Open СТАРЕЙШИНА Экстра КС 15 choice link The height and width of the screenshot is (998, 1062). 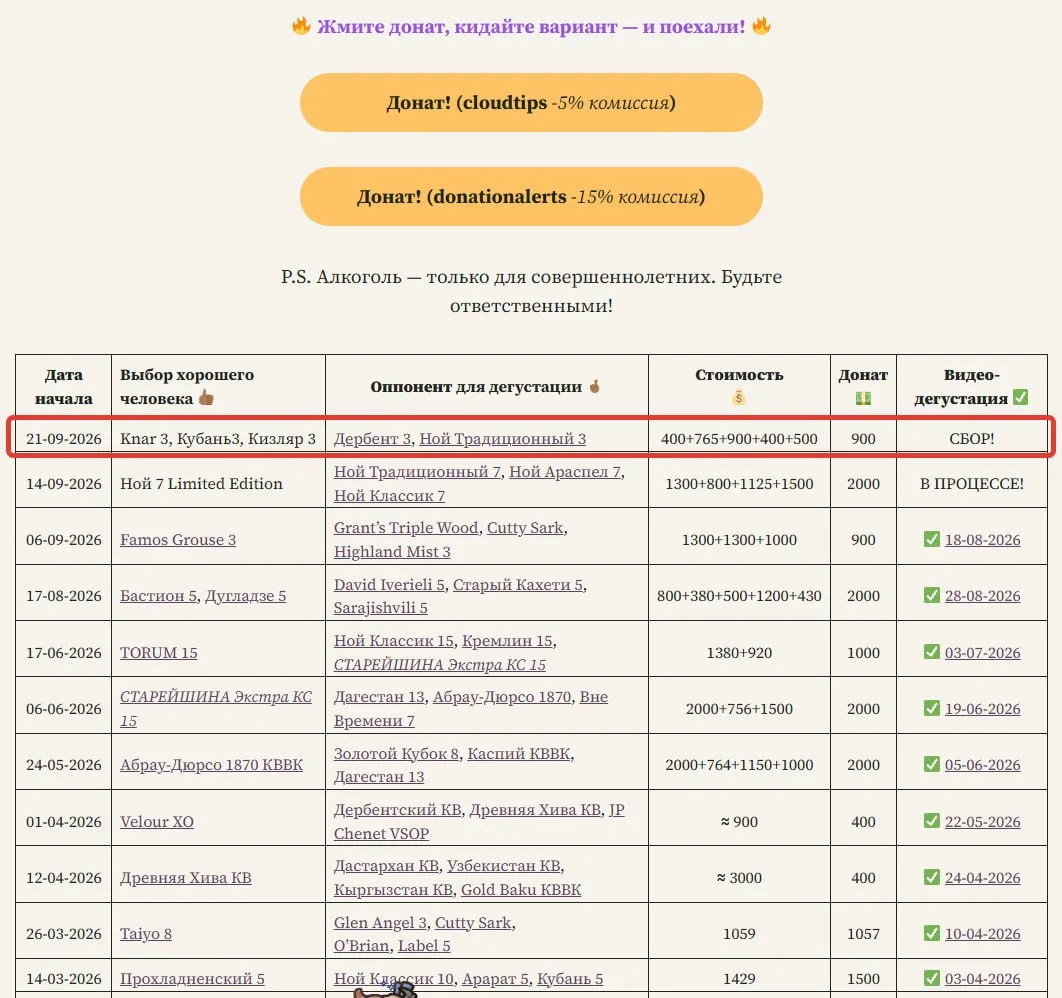(215, 709)
